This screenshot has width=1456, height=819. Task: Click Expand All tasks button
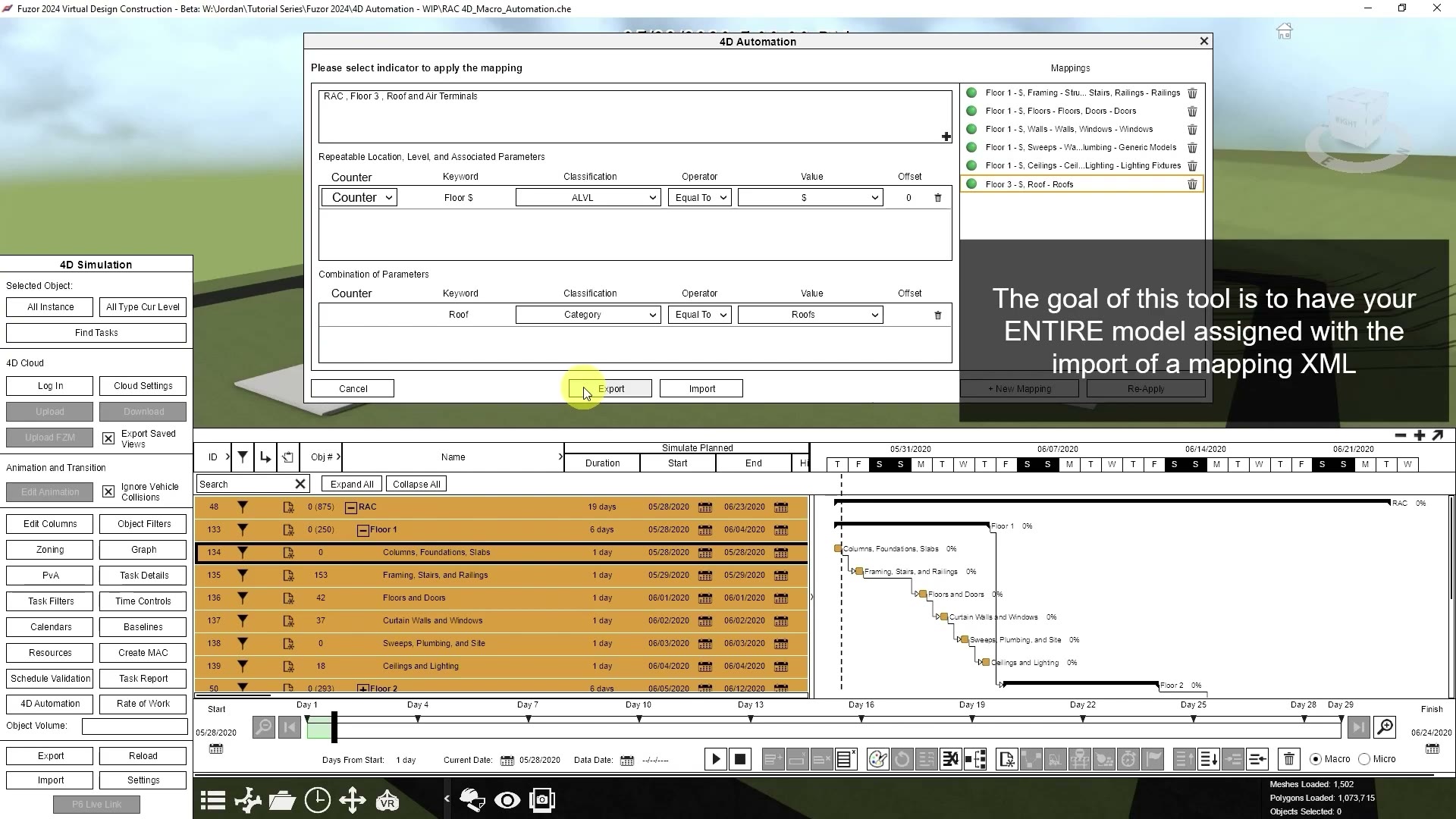coord(351,484)
